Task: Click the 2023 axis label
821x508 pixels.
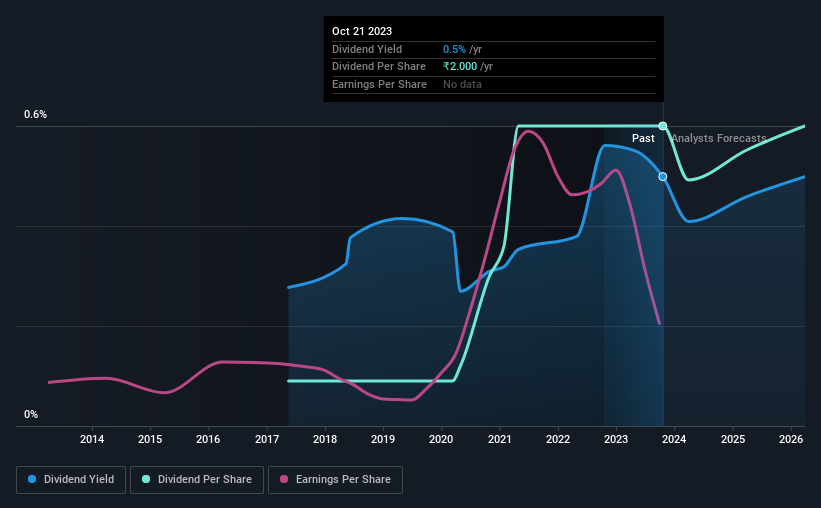Action: coord(616,439)
